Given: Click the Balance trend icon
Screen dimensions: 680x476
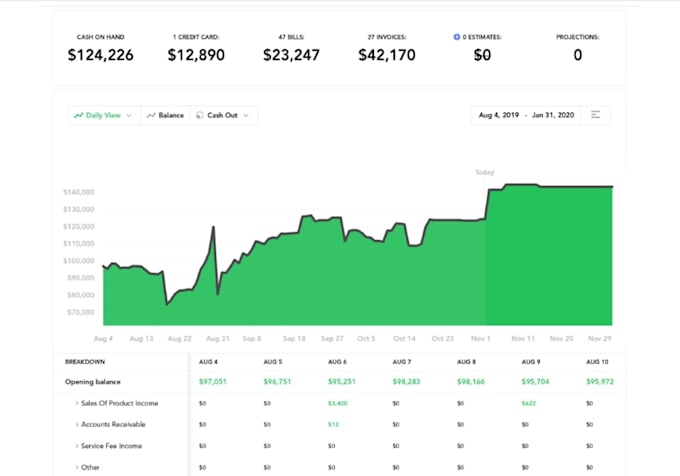Looking at the screenshot, I should (151, 115).
